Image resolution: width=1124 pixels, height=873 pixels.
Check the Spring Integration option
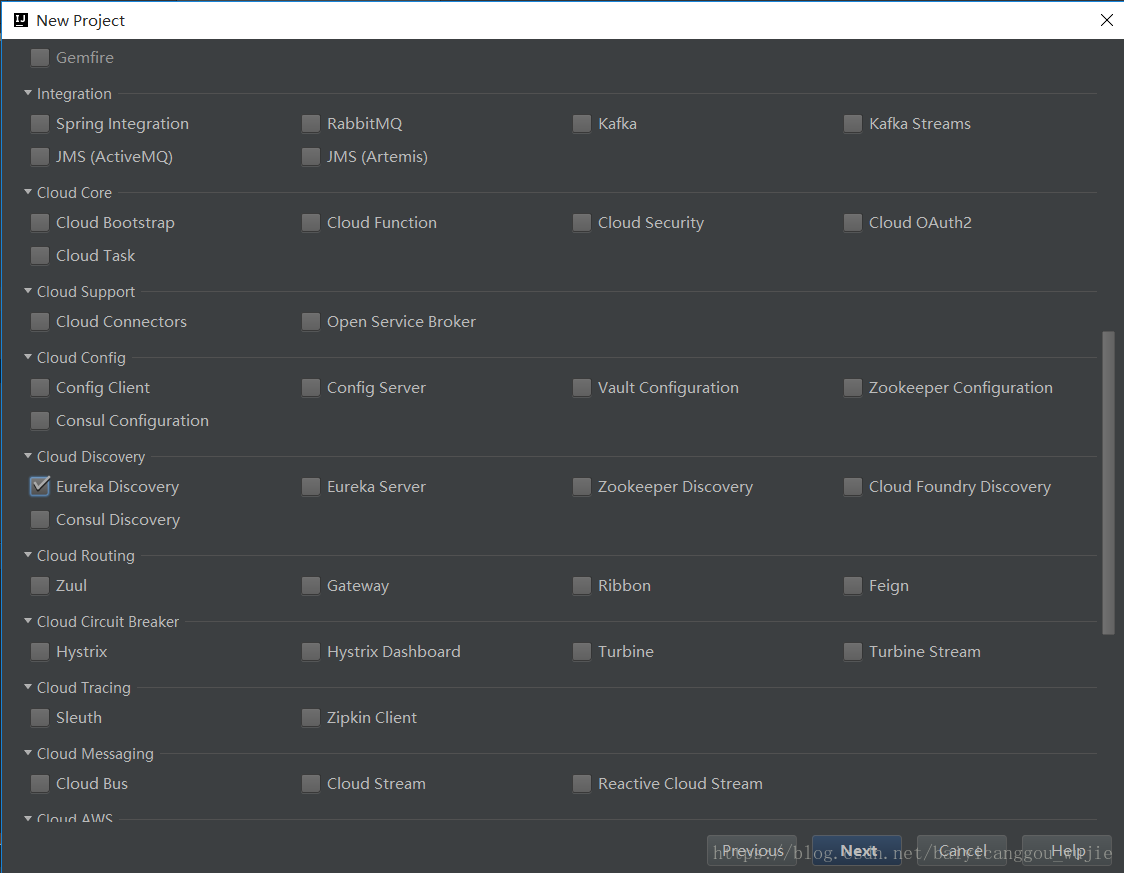click(x=40, y=123)
